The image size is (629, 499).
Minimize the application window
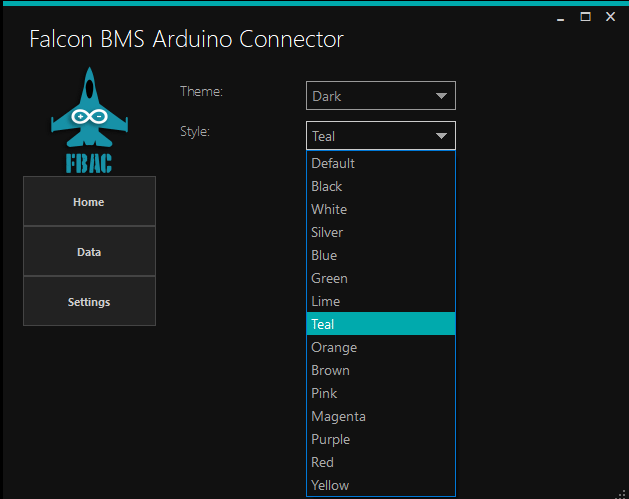point(559,17)
